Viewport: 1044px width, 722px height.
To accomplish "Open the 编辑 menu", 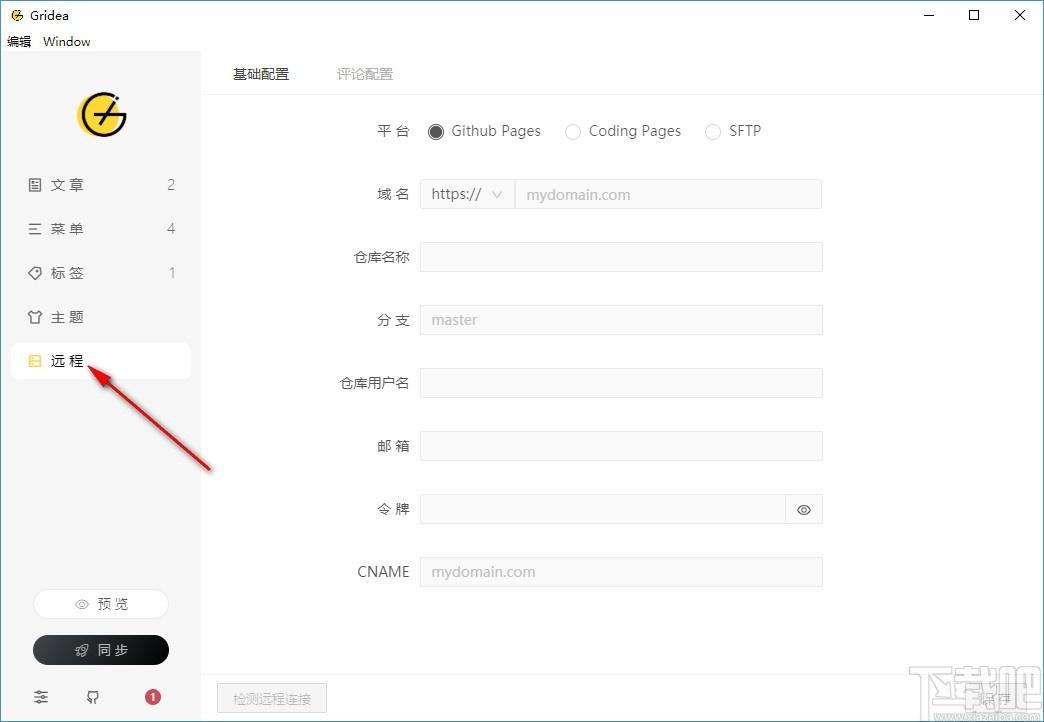I will click(19, 41).
